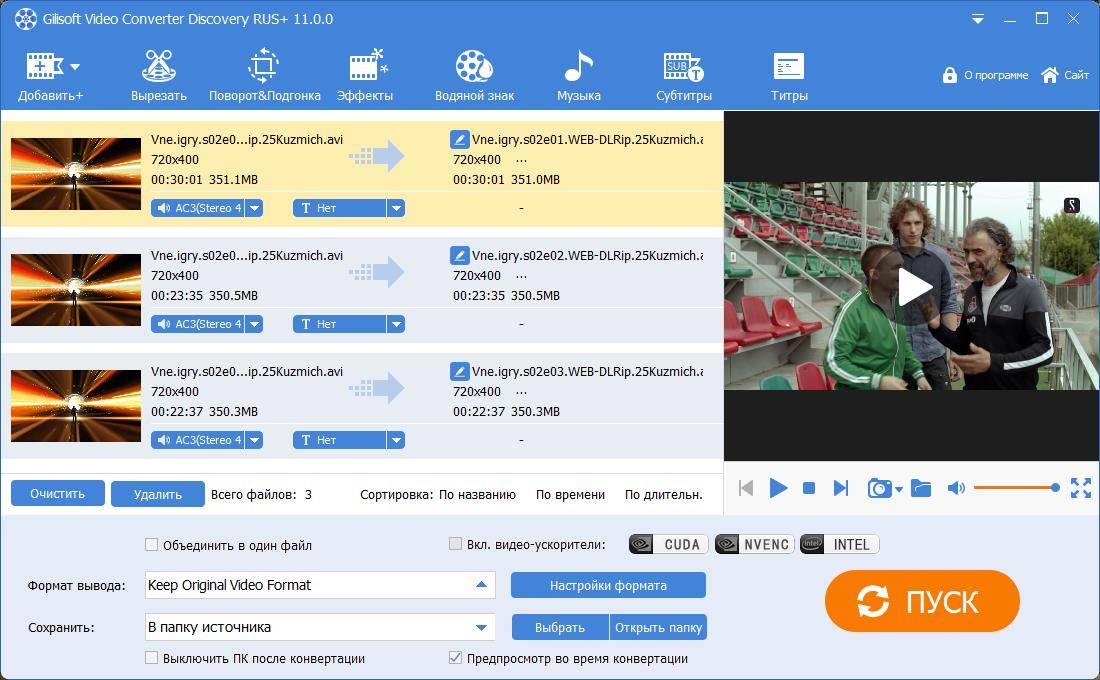Switch preview to full screen
The height and width of the screenshot is (680, 1100).
tap(1080, 488)
